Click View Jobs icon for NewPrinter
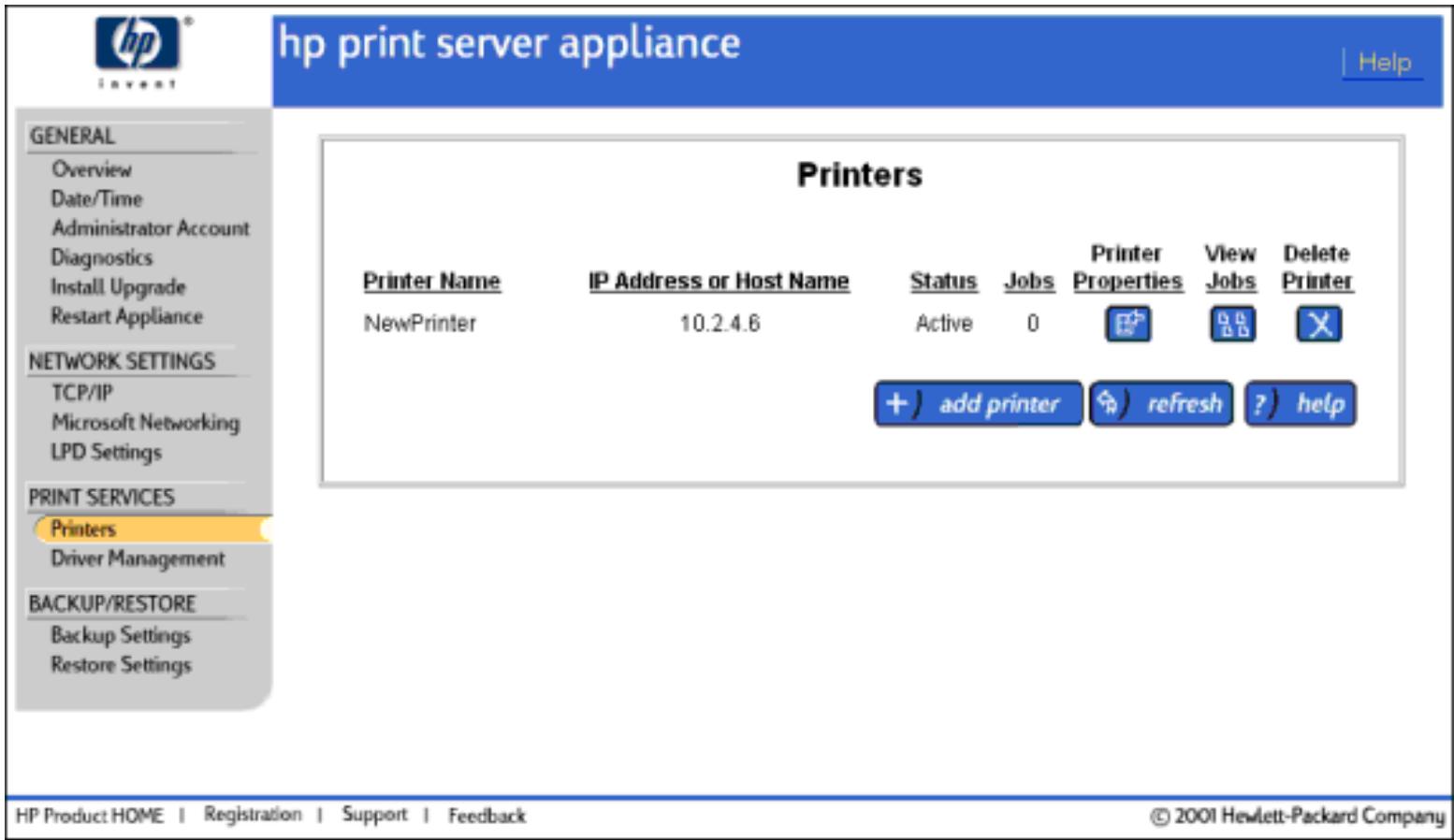Viewport: 1454px width, 840px height. [1232, 325]
